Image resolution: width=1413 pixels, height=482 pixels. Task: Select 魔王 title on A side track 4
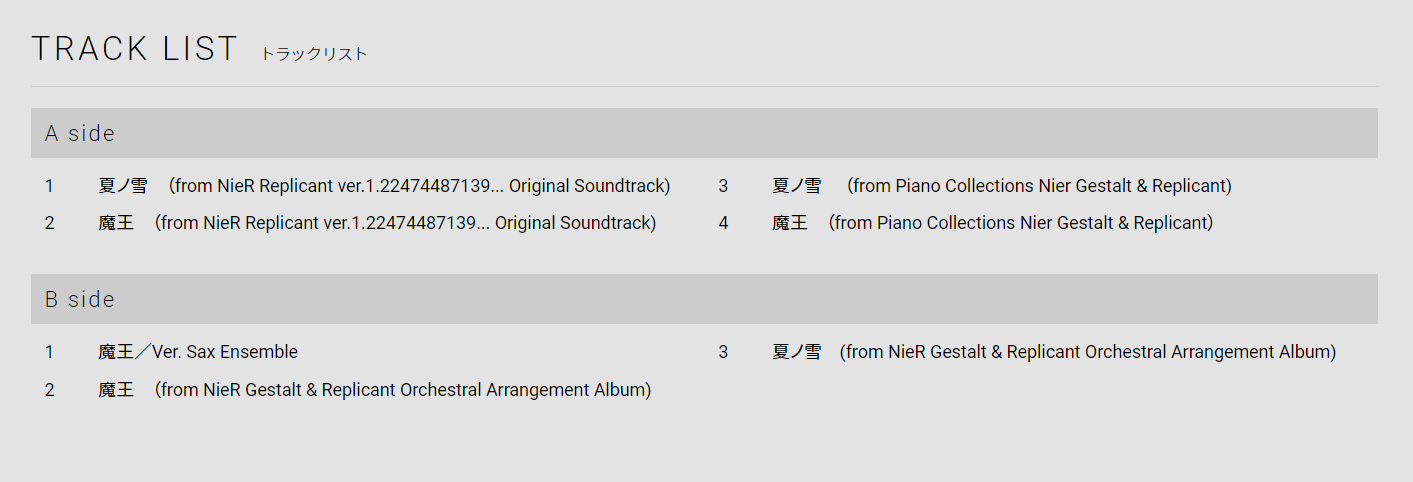click(x=790, y=223)
